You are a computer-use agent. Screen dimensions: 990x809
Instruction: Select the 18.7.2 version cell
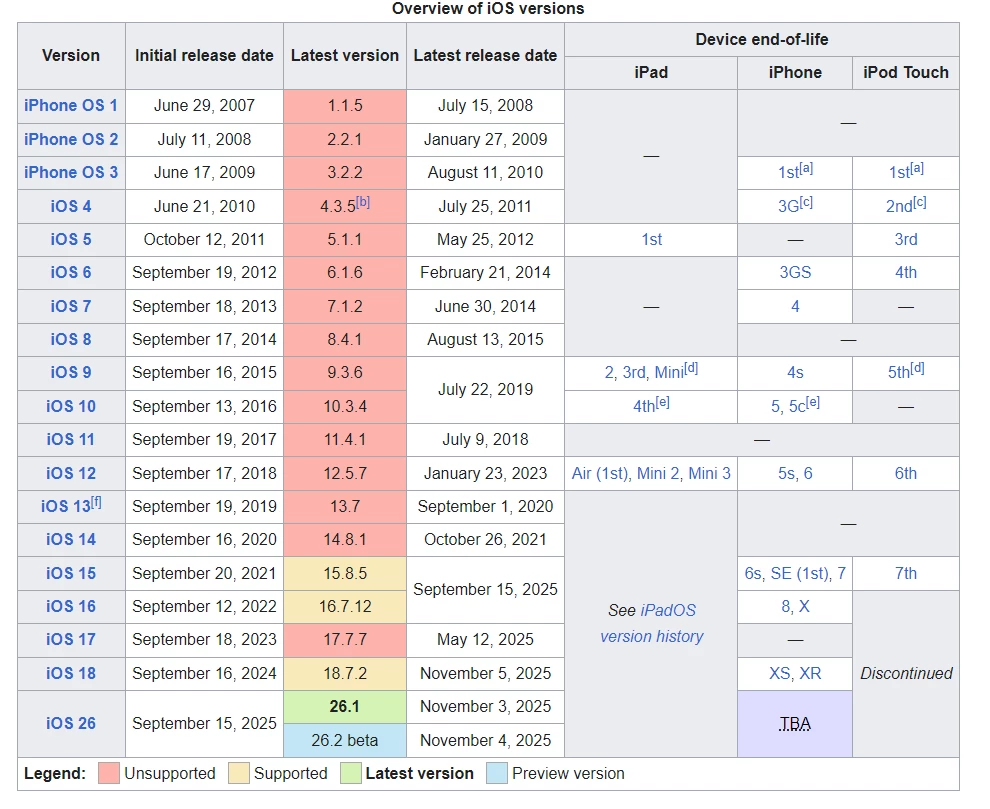345,673
